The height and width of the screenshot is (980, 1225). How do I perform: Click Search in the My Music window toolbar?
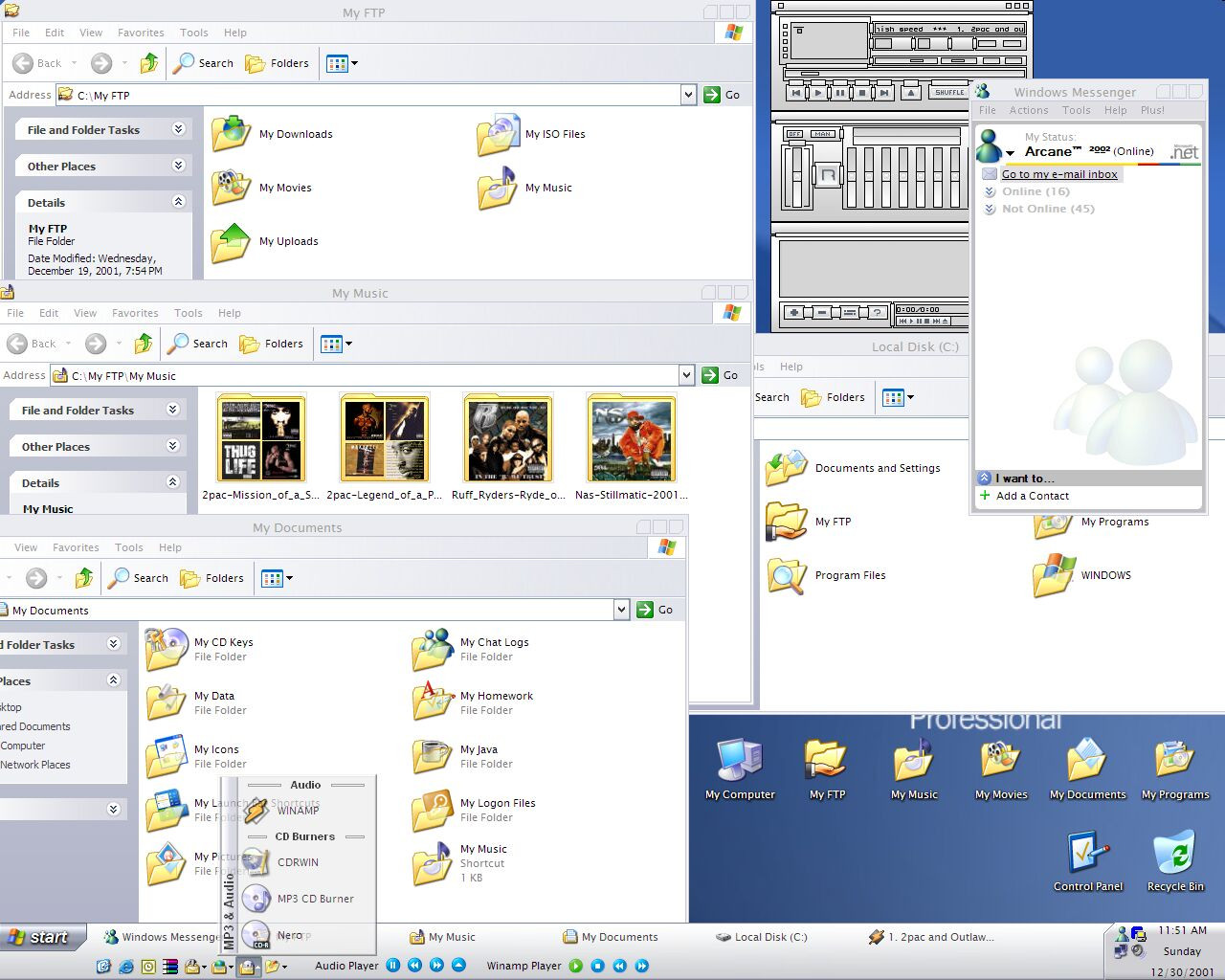click(198, 344)
